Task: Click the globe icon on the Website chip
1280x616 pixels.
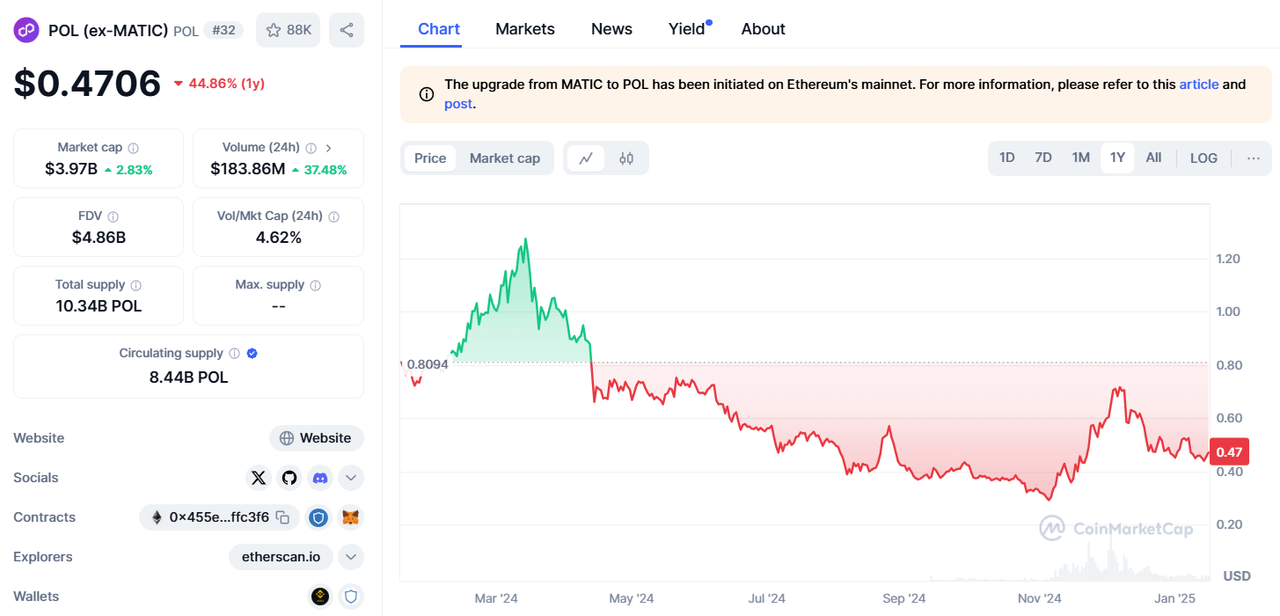Action: click(x=287, y=438)
